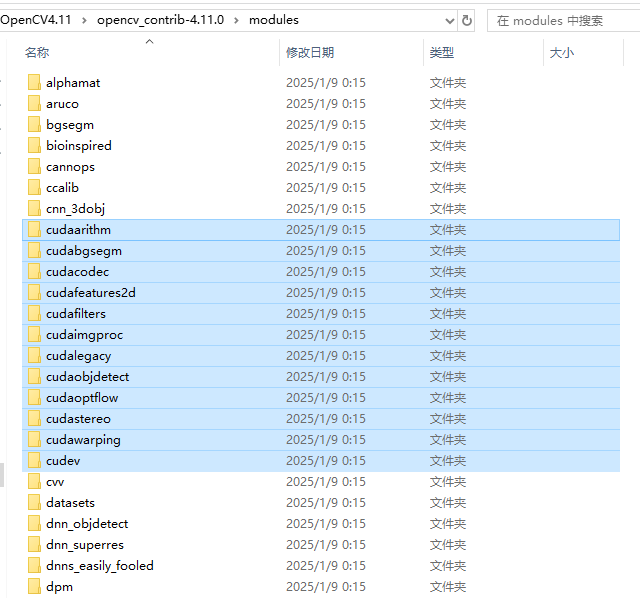Click the 文件夹 type cell of cvv row

tap(448, 482)
